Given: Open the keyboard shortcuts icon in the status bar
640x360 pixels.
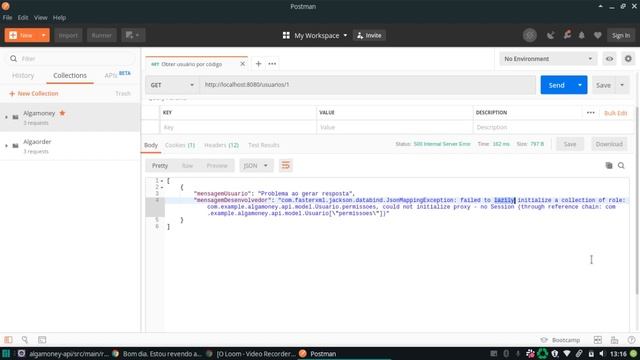Looking at the screenshot, I should point(614,340).
